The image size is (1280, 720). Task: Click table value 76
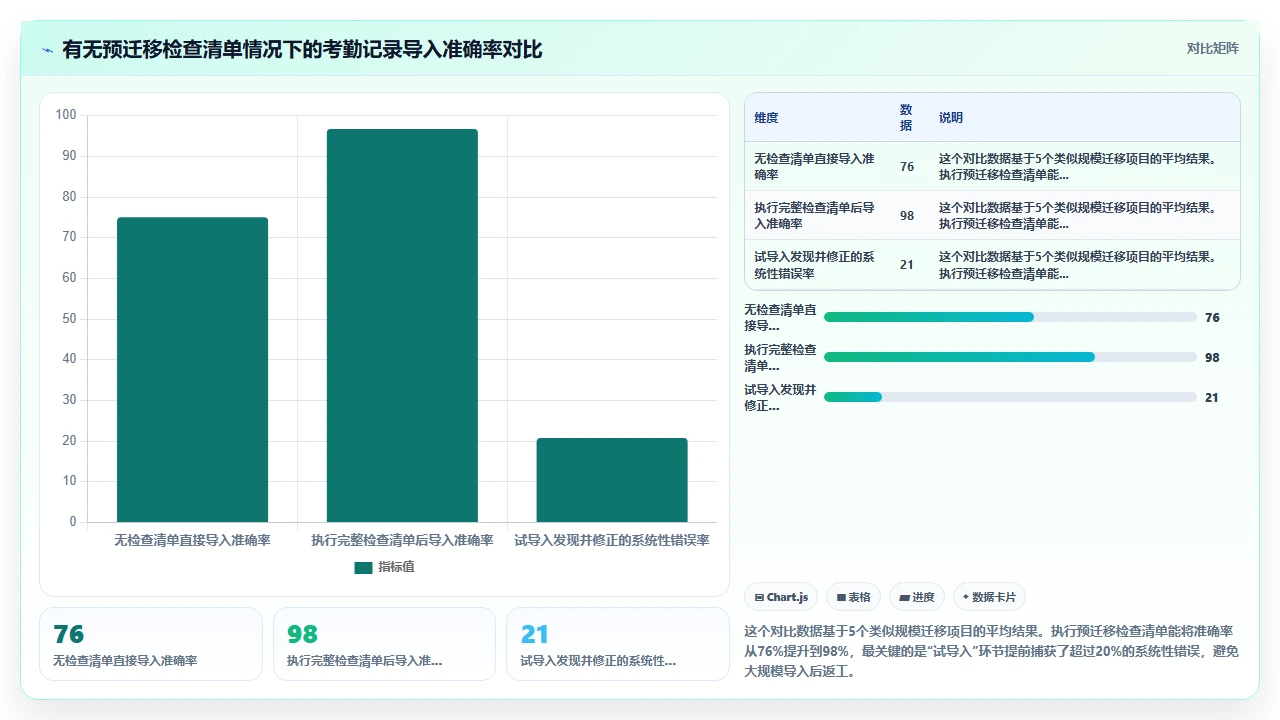[x=907, y=167]
